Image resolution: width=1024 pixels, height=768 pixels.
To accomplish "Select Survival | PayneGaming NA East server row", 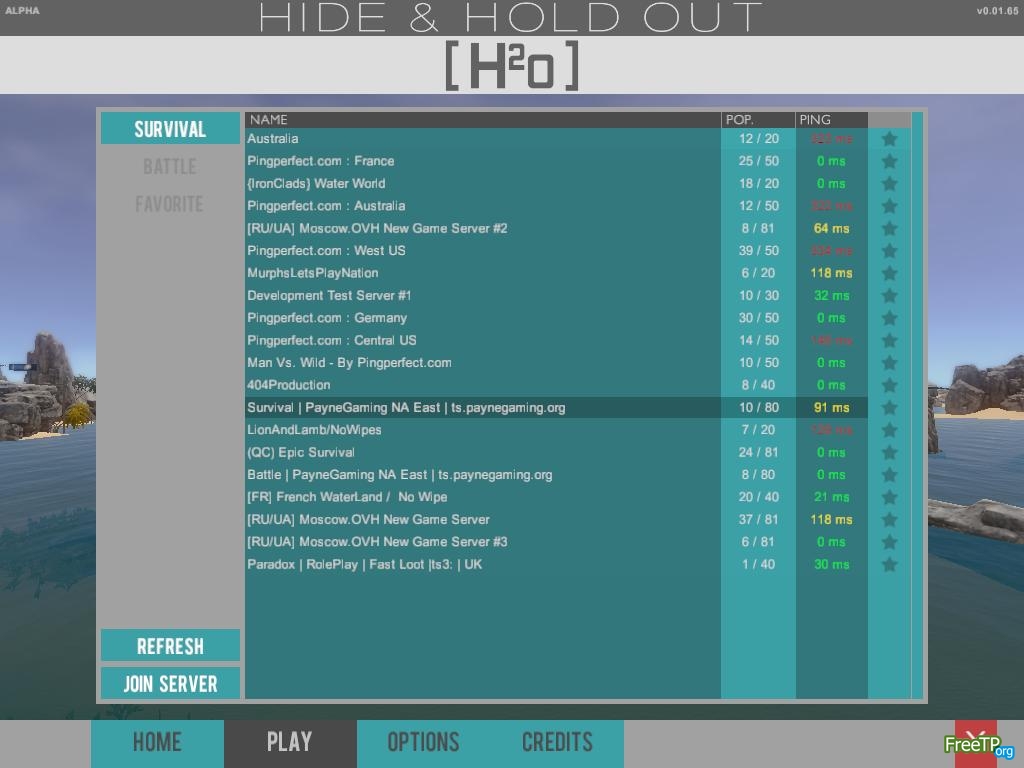I will click(482, 408).
